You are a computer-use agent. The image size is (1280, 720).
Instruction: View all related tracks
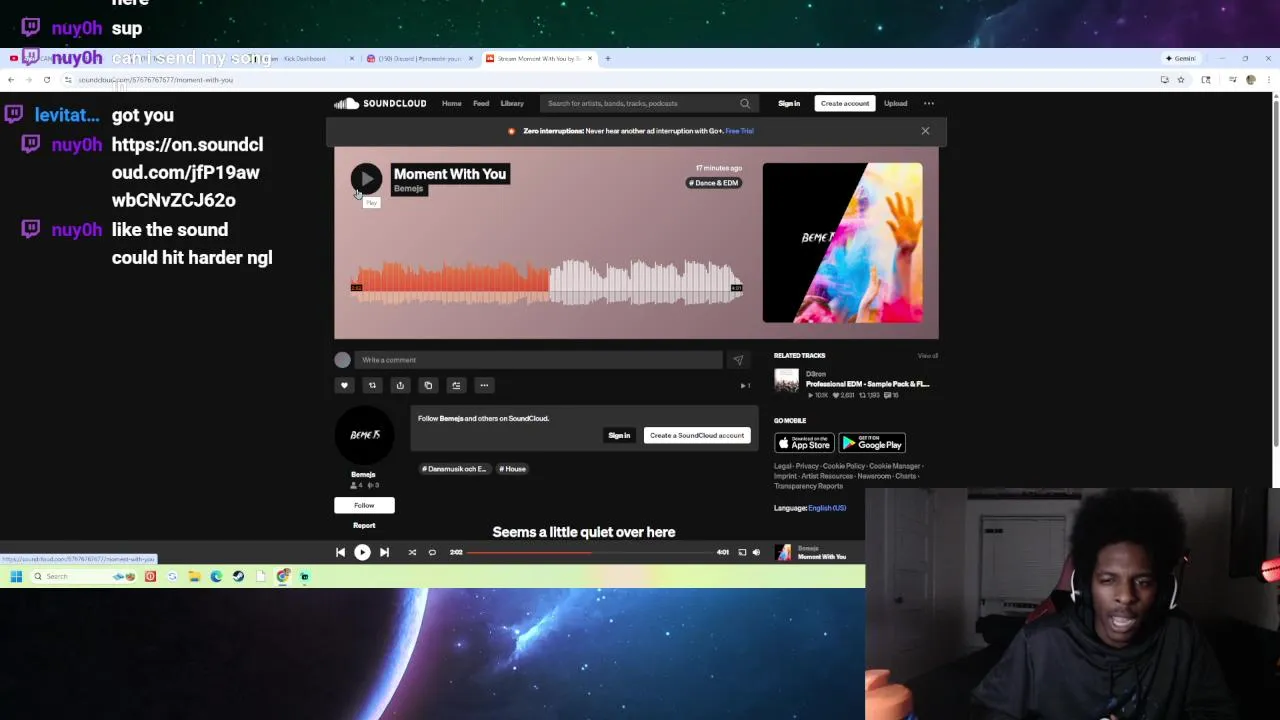click(x=928, y=356)
